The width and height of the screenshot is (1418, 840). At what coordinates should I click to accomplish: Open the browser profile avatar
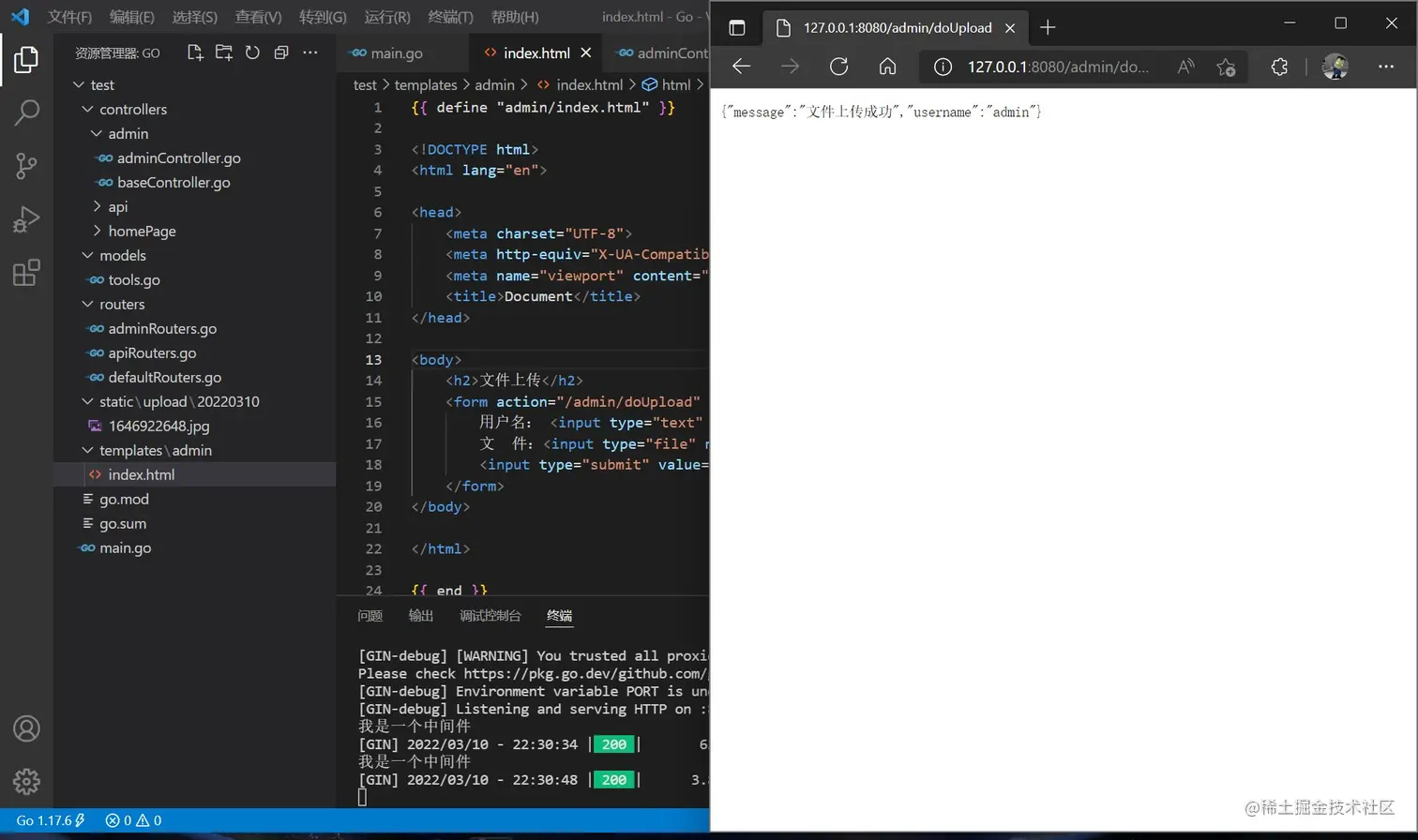[x=1335, y=67]
